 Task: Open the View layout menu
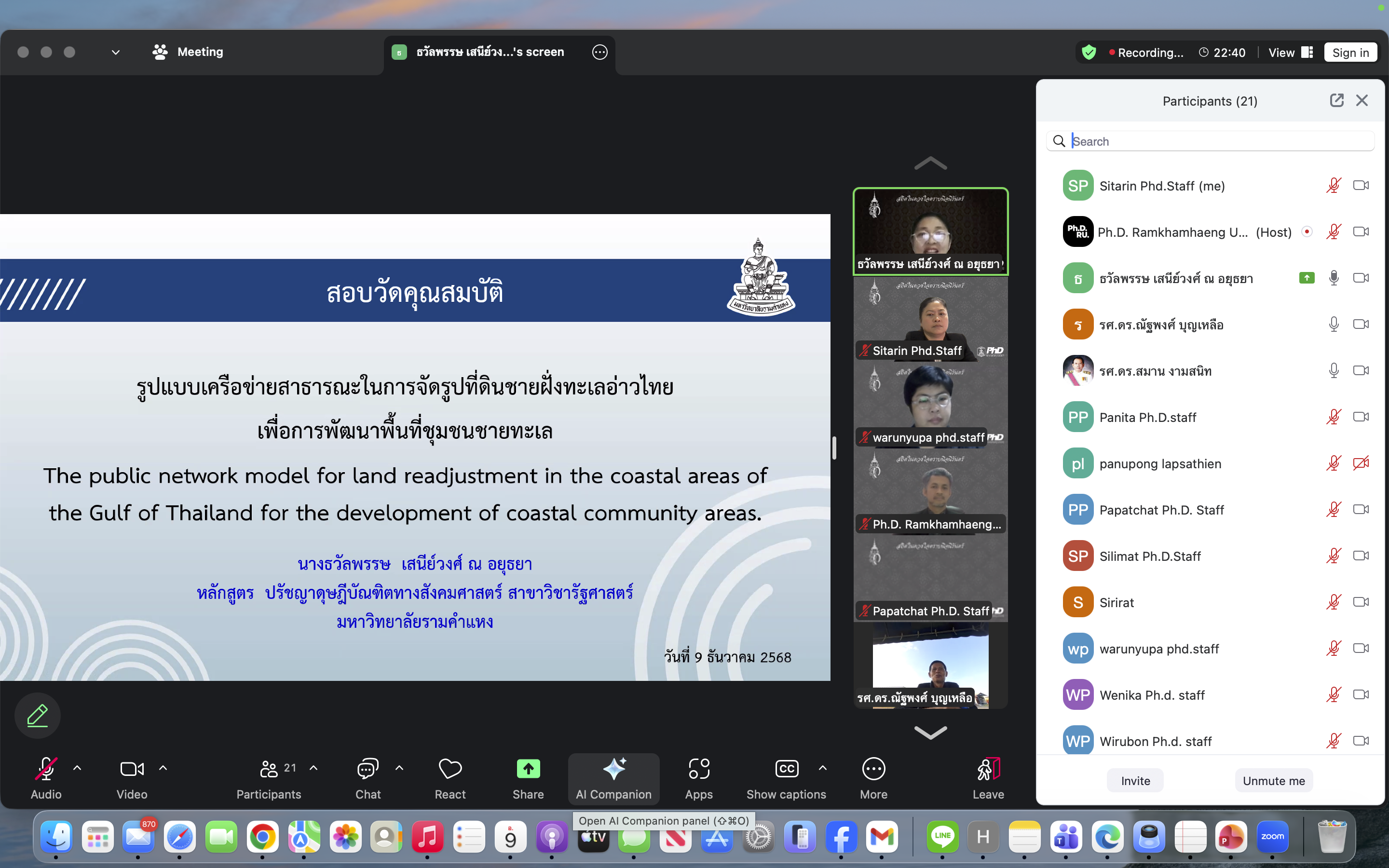(1290, 53)
